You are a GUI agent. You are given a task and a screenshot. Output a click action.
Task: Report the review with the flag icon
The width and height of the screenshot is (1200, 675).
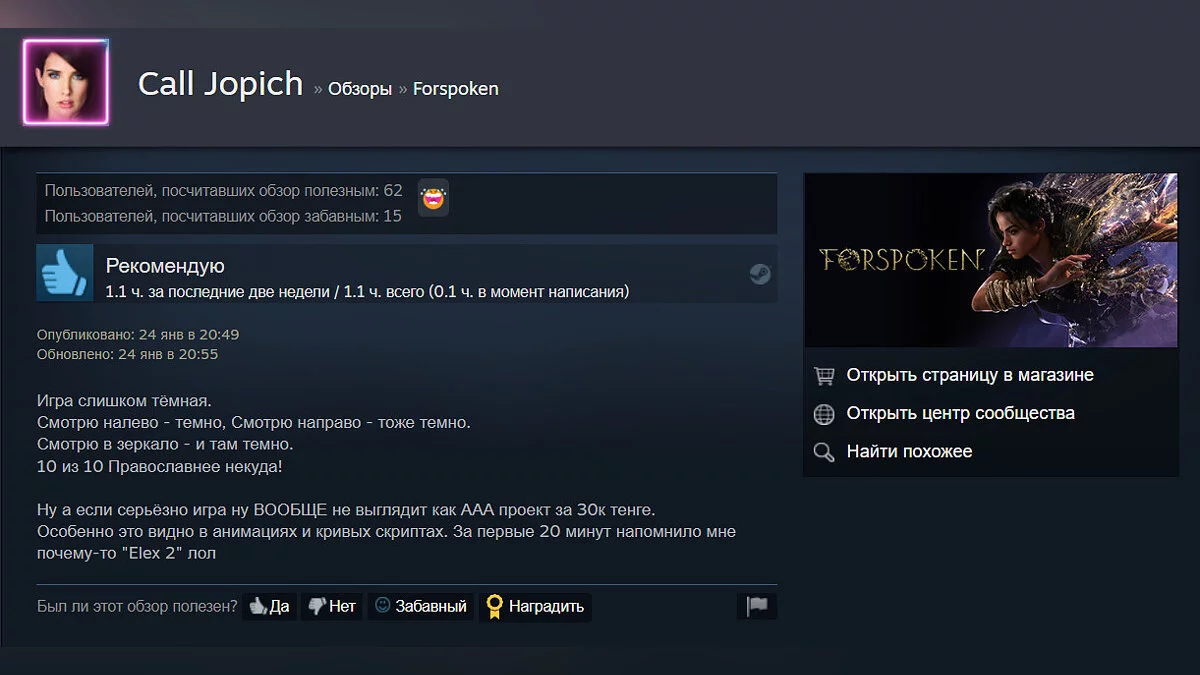(x=757, y=606)
